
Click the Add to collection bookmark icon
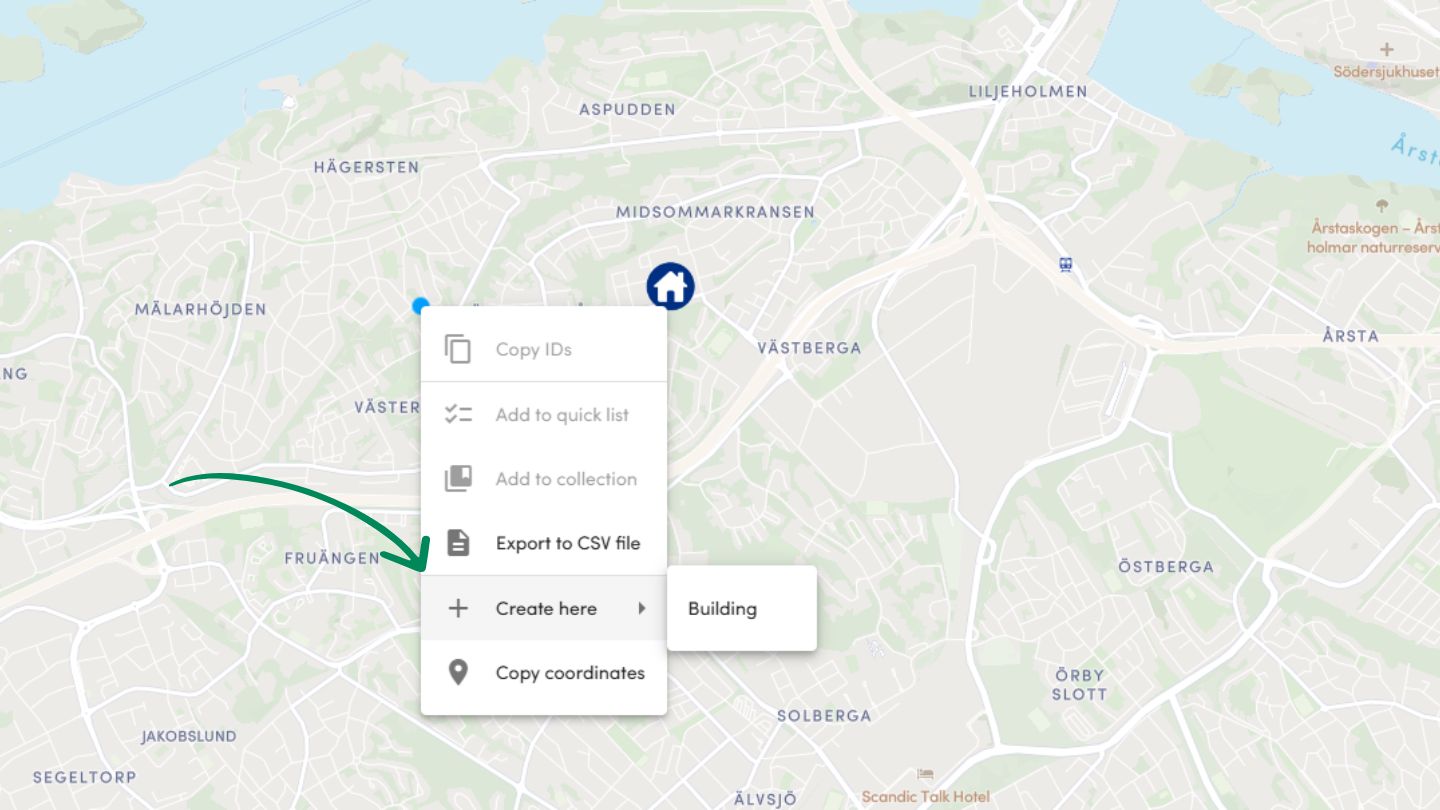458,478
